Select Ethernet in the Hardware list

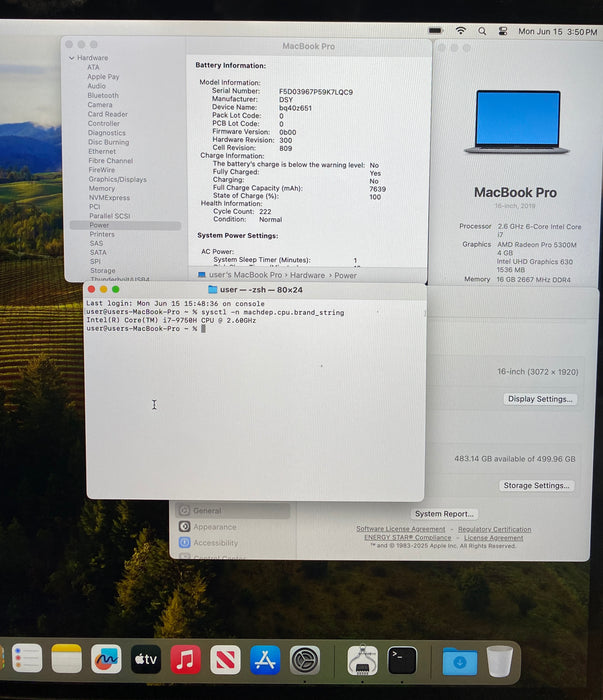click(102, 151)
